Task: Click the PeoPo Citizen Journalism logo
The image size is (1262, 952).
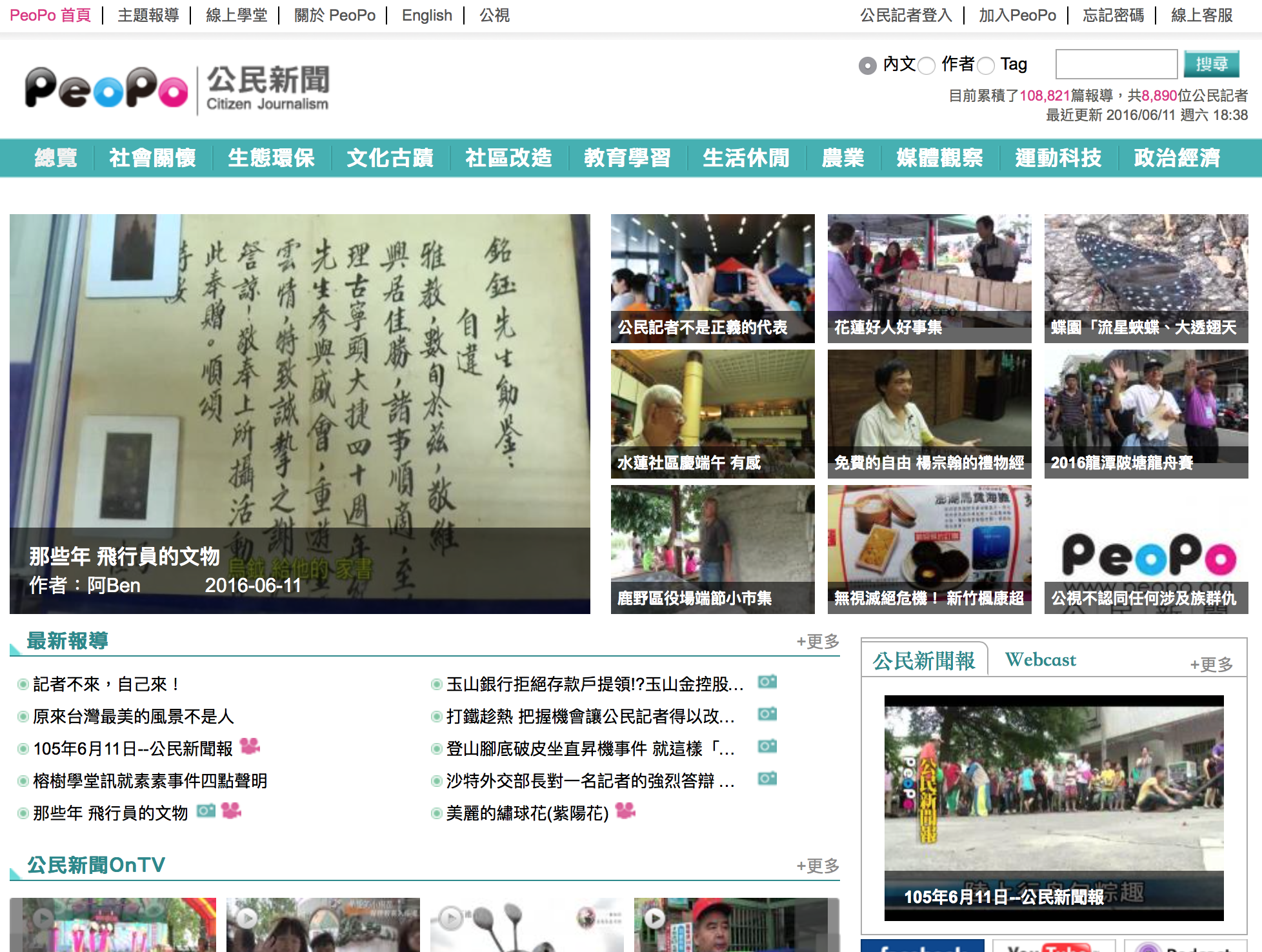Action: tap(177, 89)
